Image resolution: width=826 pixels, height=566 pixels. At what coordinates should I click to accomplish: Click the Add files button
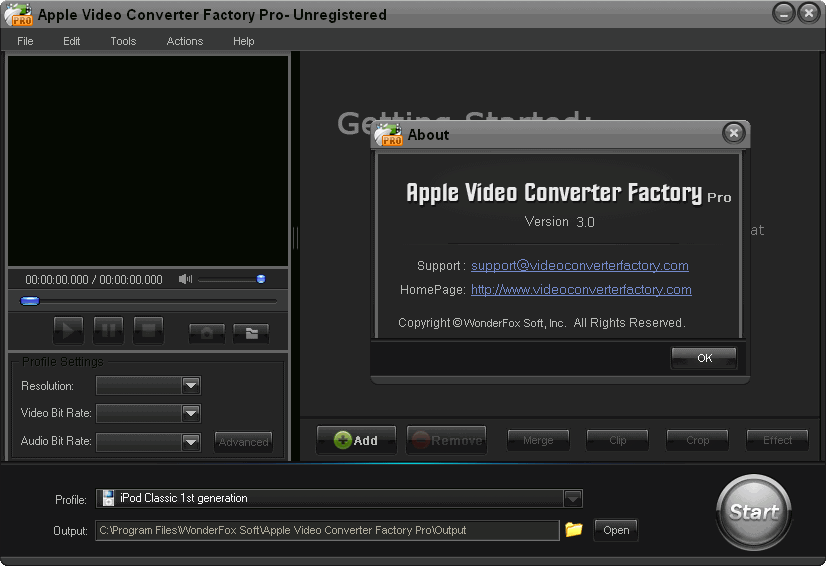coord(356,440)
